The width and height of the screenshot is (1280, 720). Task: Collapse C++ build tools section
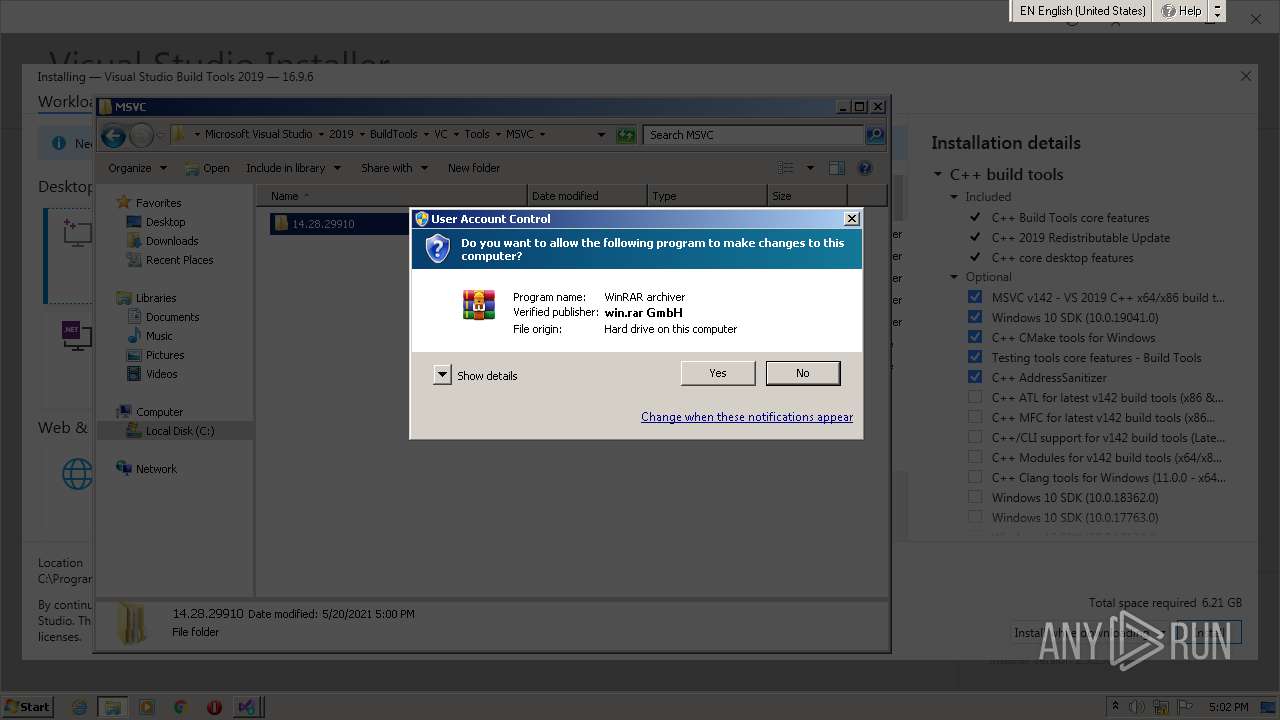click(938, 174)
